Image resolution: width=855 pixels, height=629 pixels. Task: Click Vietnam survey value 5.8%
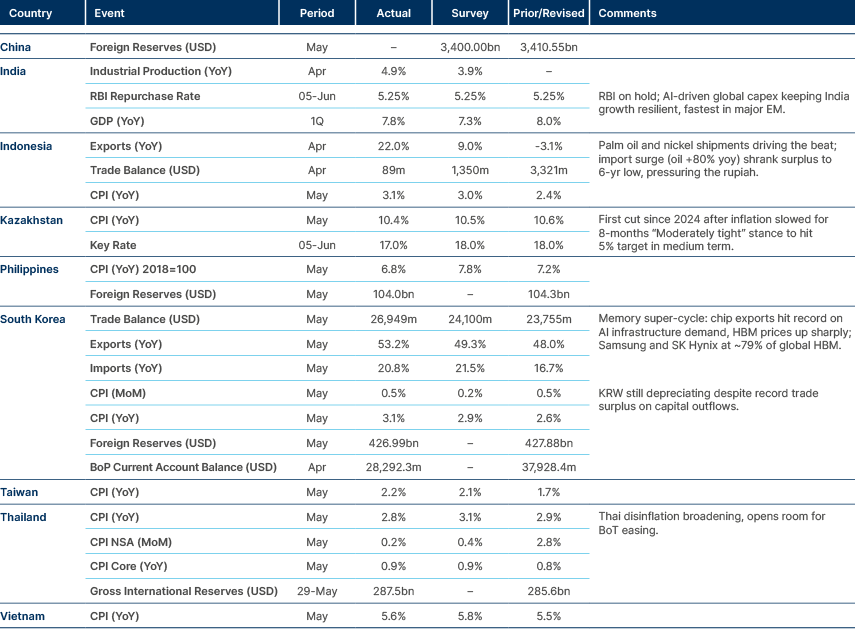point(470,616)
